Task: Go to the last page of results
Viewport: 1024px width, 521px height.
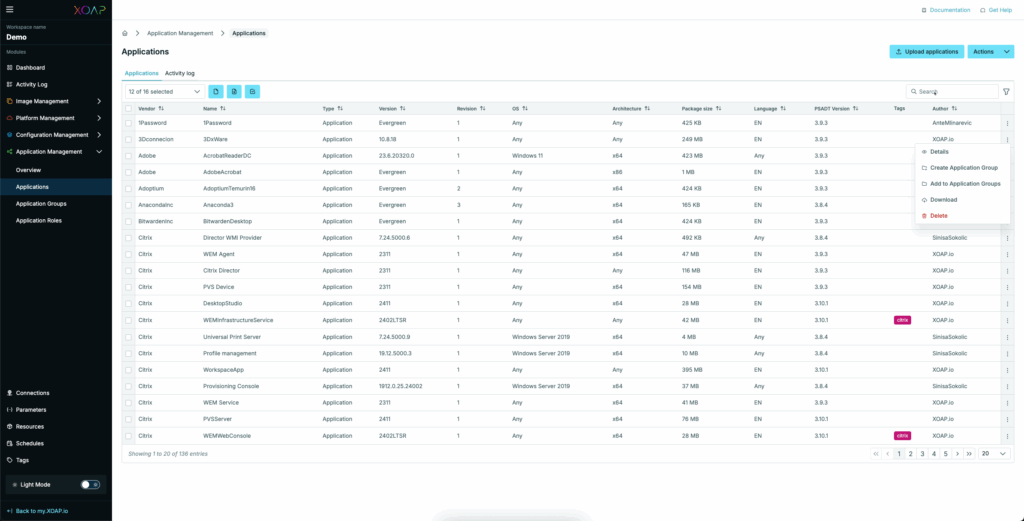Action: pyautogui.click(x=969, y=453)
